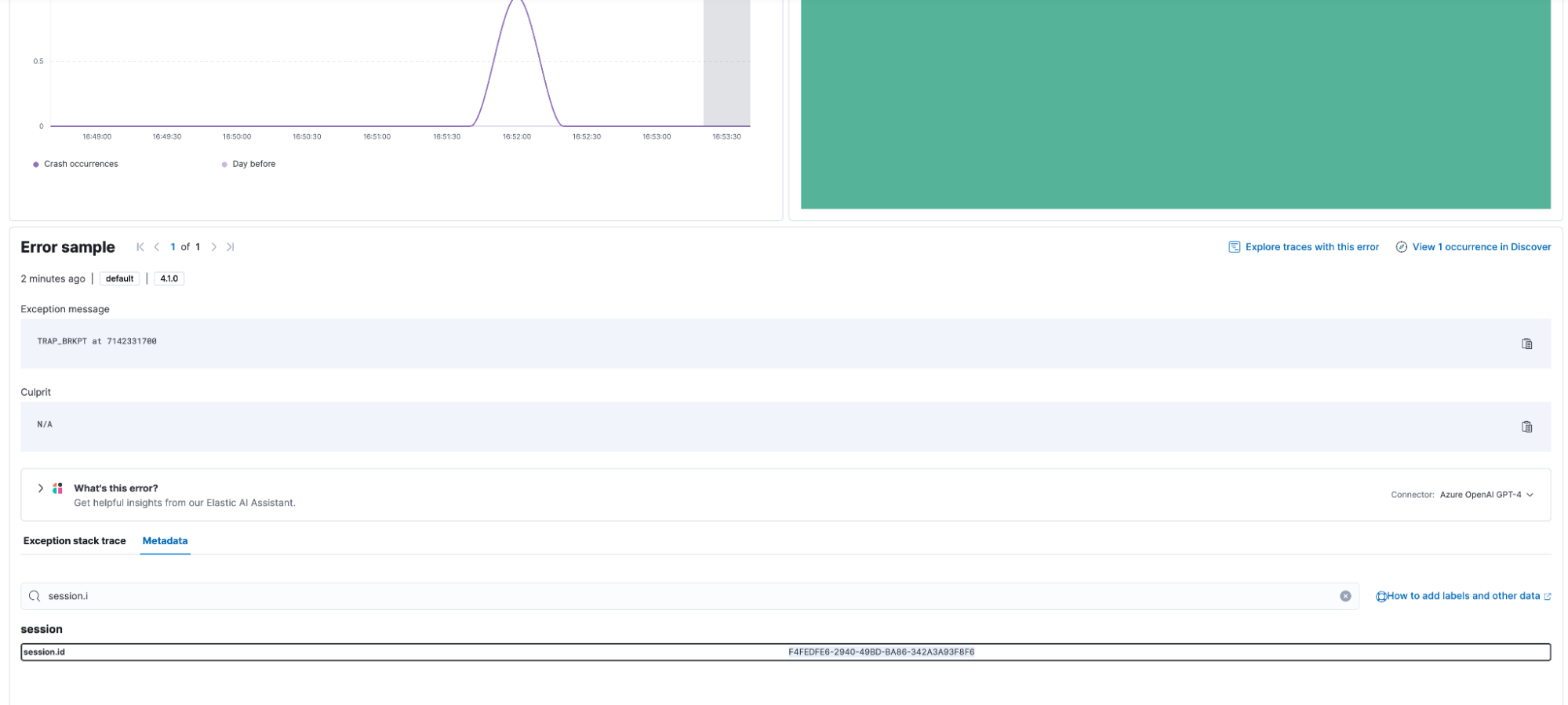The height and width of the screenshot is (705, 1568).
Task: Click the Elastic AI Assistant logo icon
Action: click(x=57, y=489)
